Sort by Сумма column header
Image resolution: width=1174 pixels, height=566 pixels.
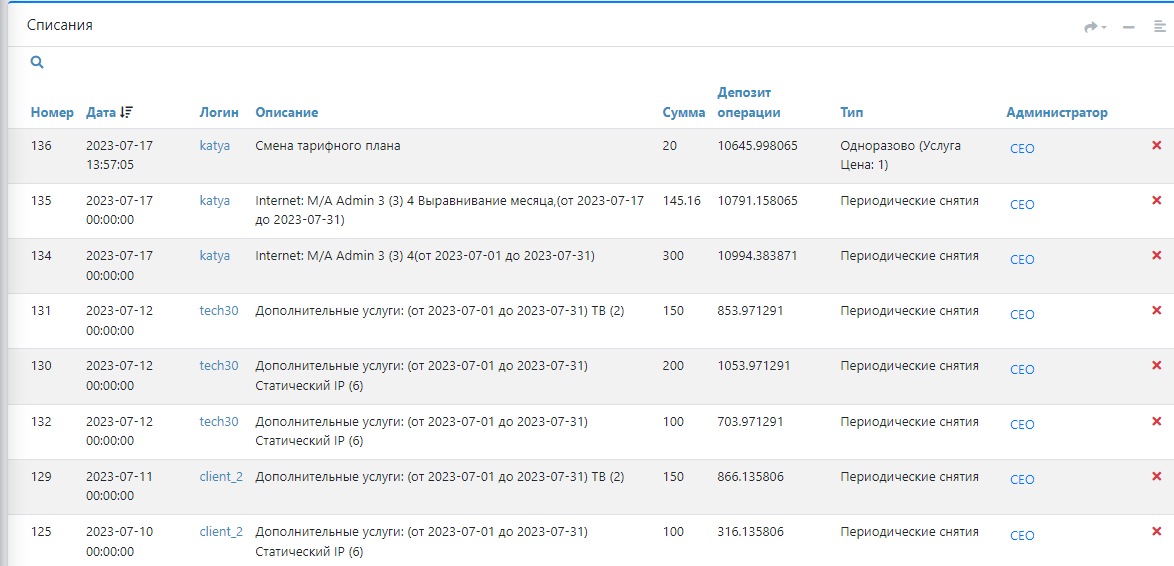(x=683, y=113)
